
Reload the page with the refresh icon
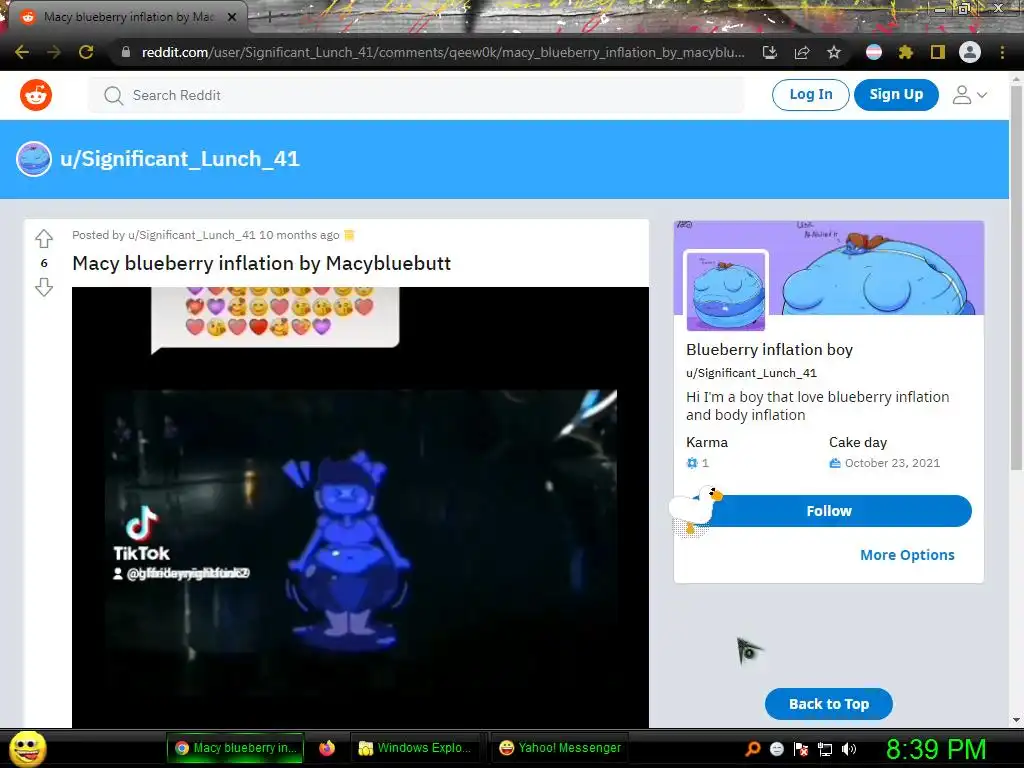[x=86, y=52]
